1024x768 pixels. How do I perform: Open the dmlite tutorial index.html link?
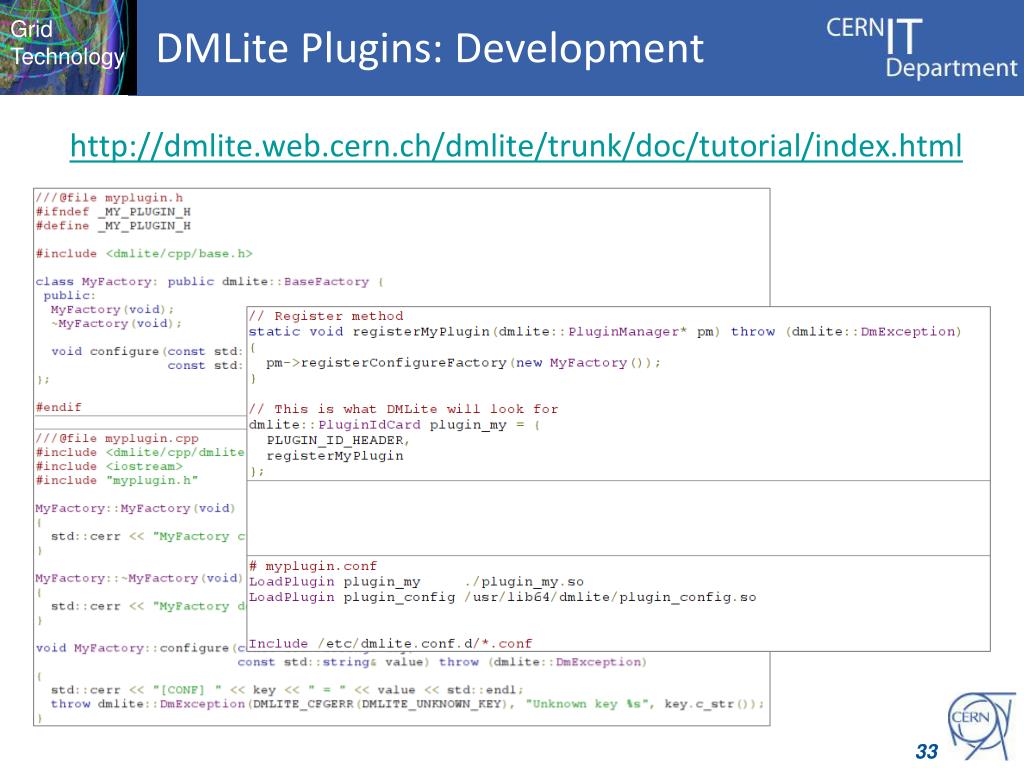coord(516,146)
